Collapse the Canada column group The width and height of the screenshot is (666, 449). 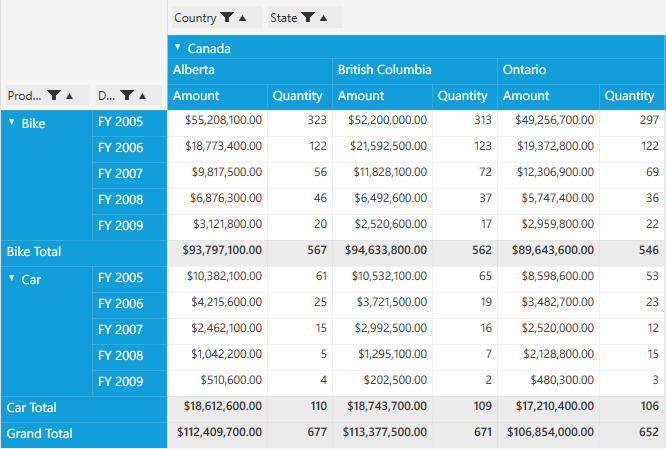(x=178, y=47)
